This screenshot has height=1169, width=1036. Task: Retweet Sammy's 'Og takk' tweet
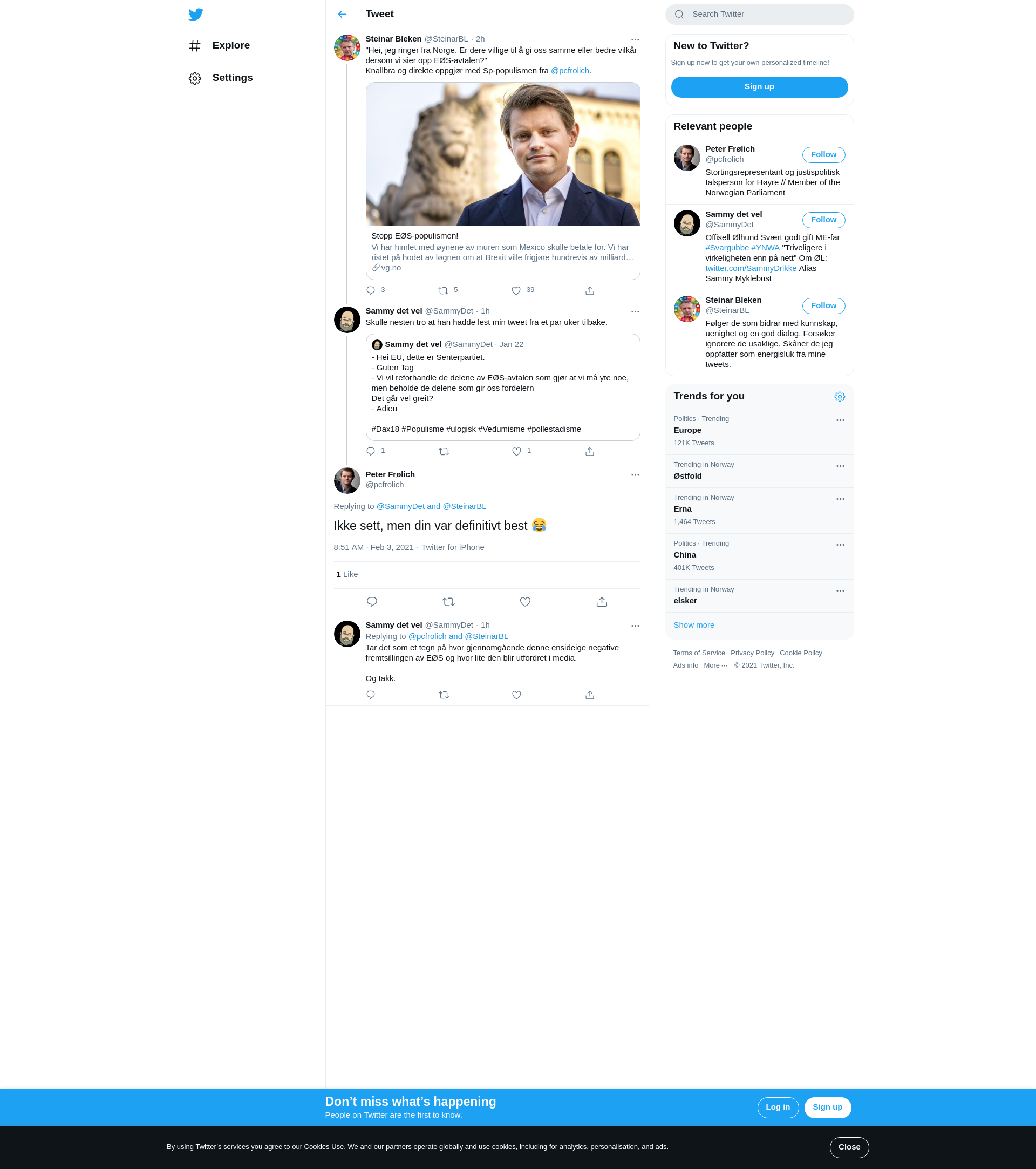point(444,695)
